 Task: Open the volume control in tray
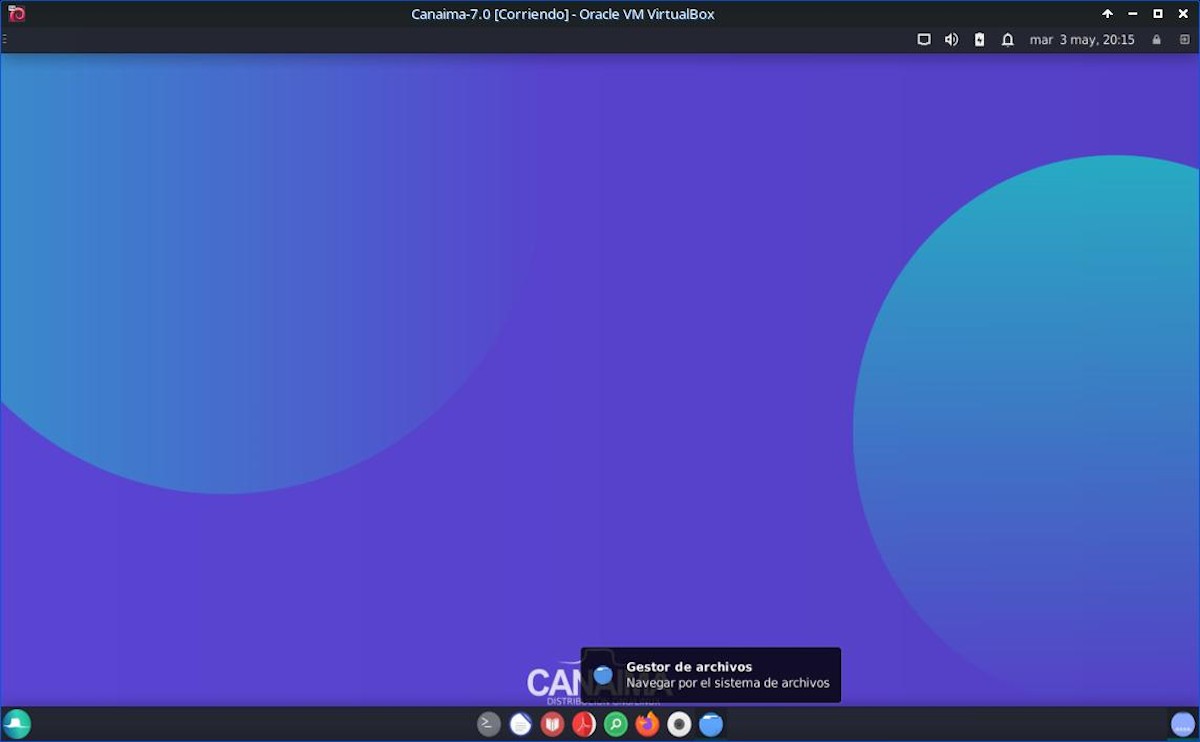pyautogui.click(x=951, y=40)
